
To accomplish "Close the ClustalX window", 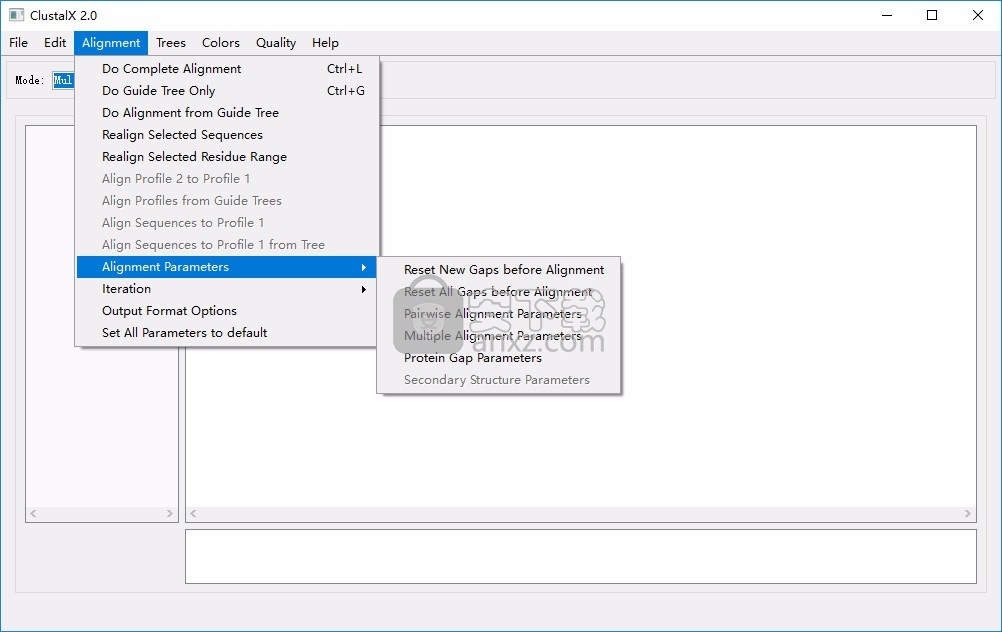I will pos(978,15).
